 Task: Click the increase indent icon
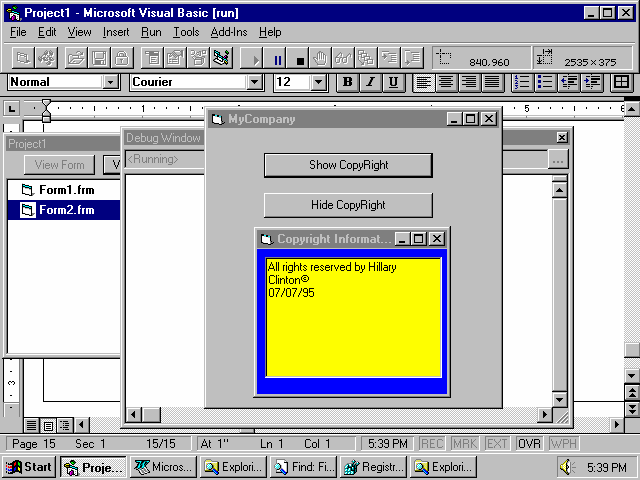pyautogui.click(x=593, y=82)
